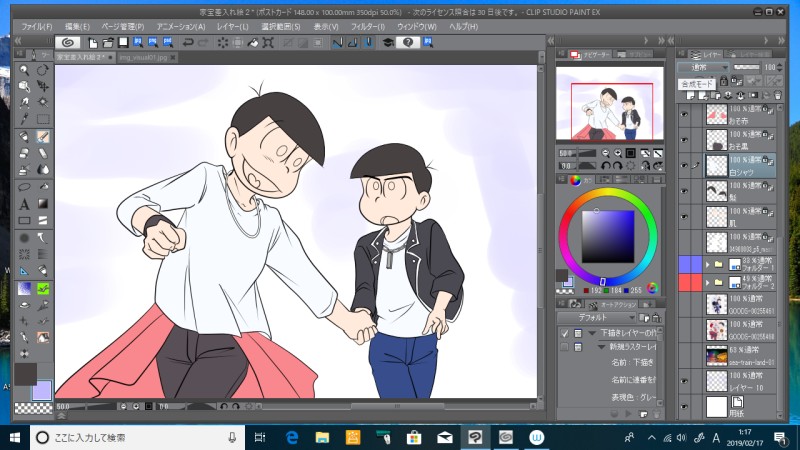Collapse the tool palette with double arrows
The height and width of the screenshot is (450, 800).
click(x=18, y=41)
